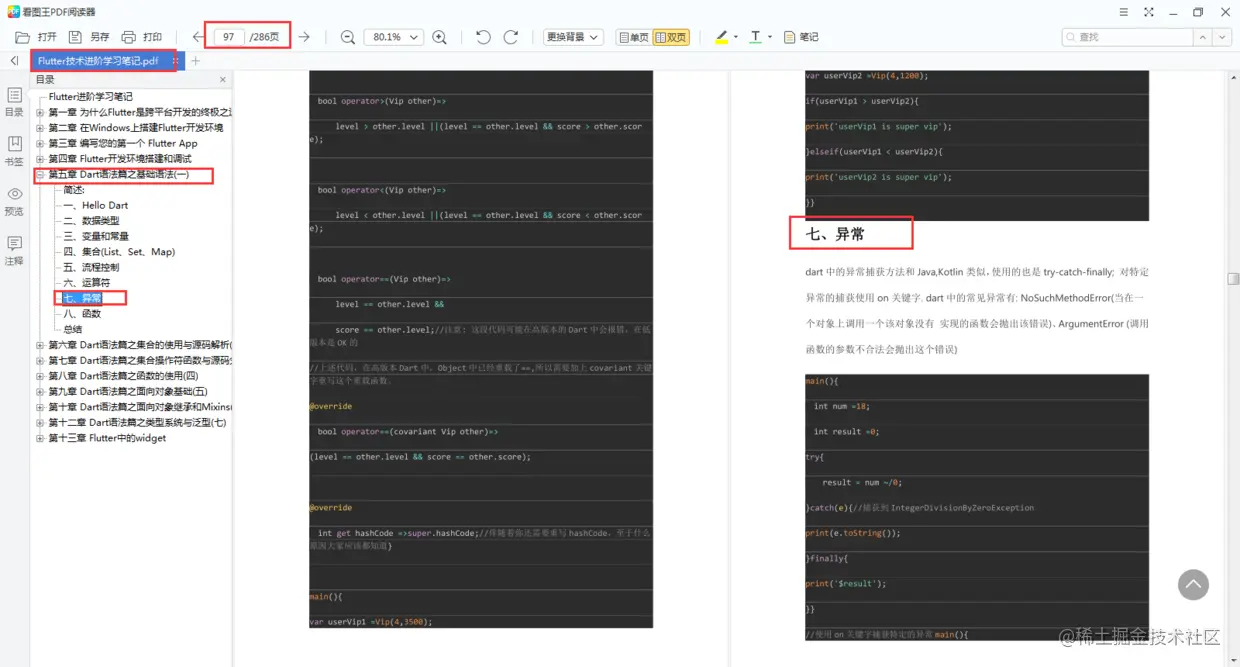Screen dimensions: 1240x667
Task: Find previous search result
Action: [1204, 37]
